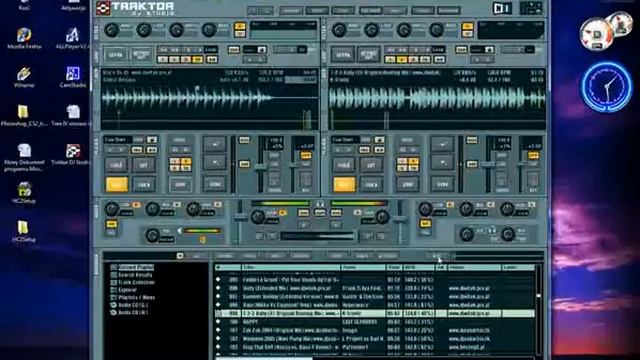Toggle deck A yellow key lock button
Screen dimensions: 640x360
[x=306, y=156]
